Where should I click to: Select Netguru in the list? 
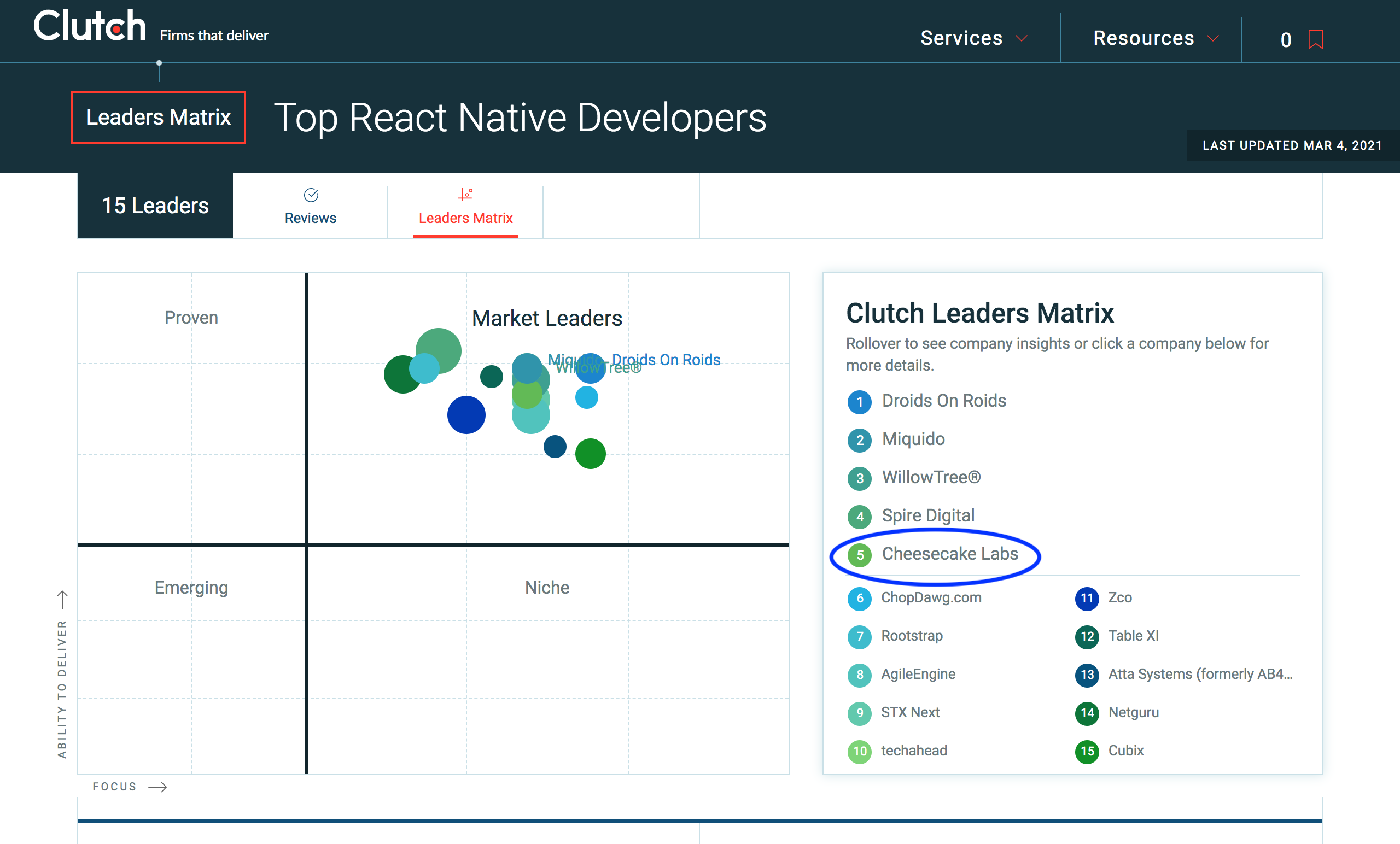(x=1133, y=712)
